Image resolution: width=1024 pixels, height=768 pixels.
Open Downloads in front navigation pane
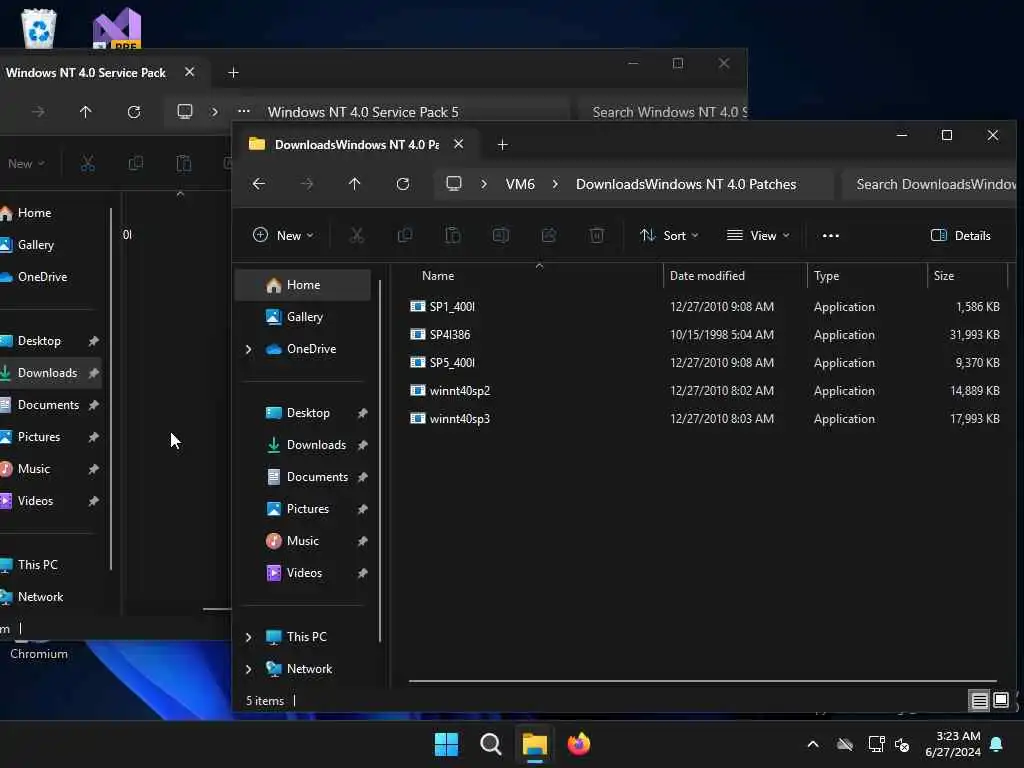pyautogui.click(x=316, y=445)
